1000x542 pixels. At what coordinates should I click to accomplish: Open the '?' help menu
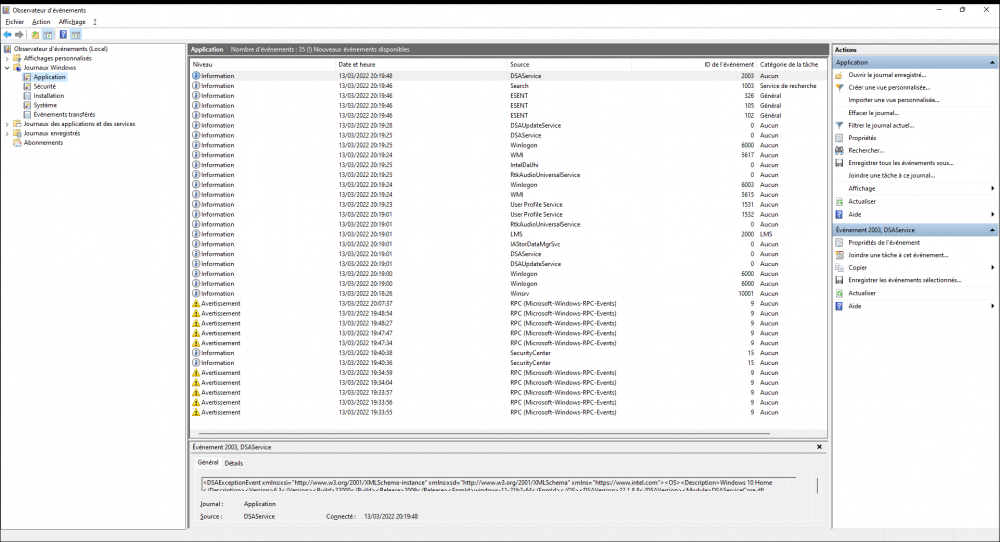[95, 22]
